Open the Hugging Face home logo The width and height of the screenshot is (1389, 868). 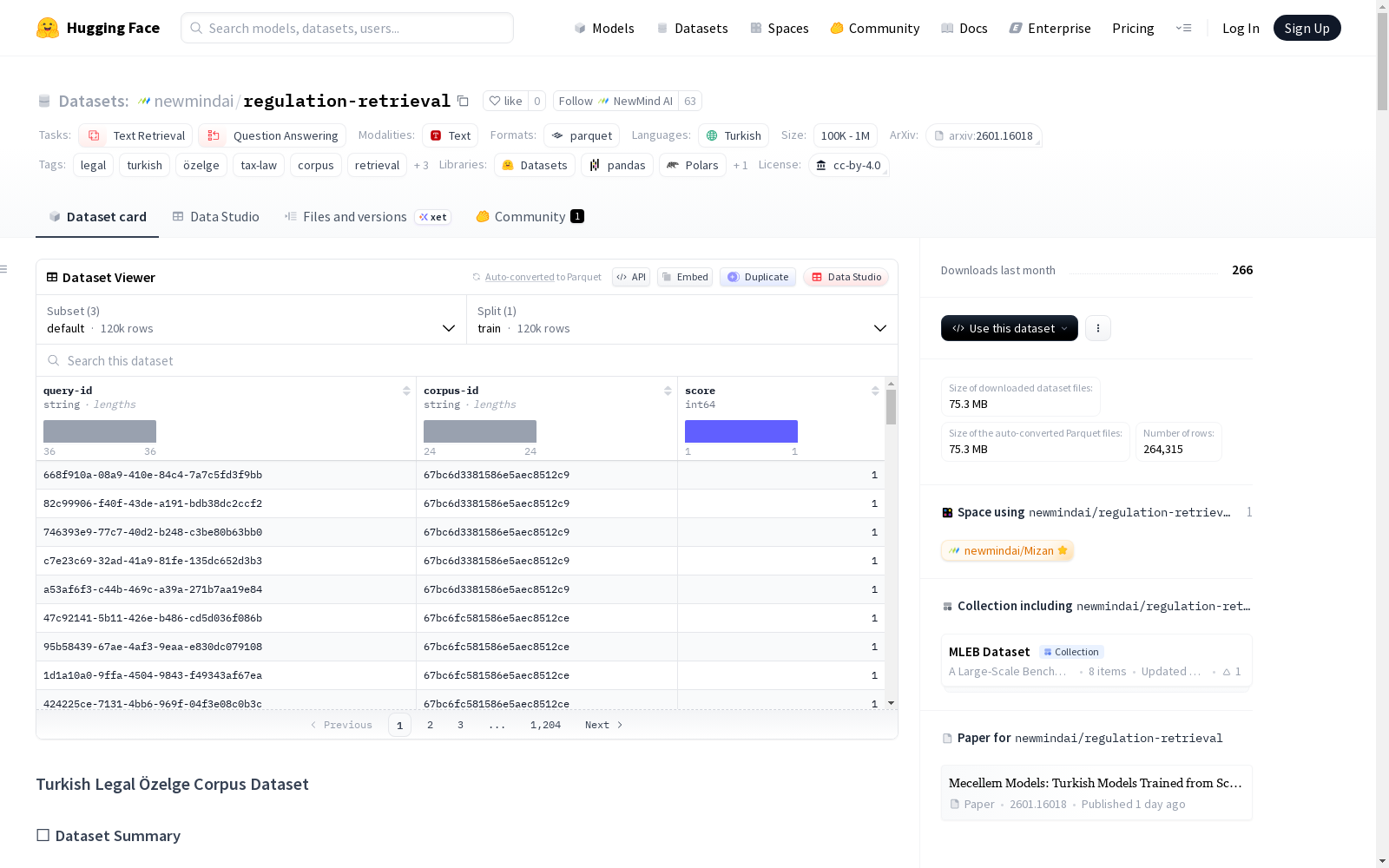point(98,28)
